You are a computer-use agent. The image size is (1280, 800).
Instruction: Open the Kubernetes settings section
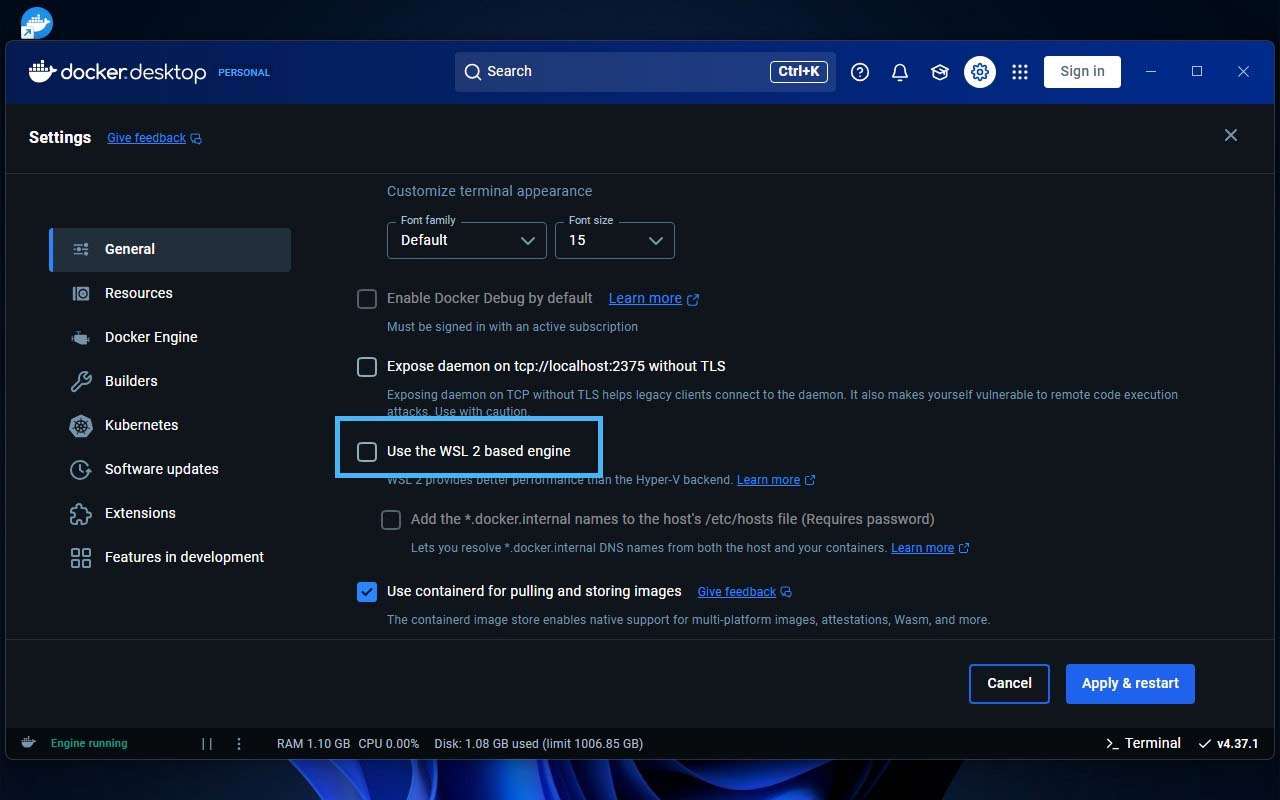141,425
